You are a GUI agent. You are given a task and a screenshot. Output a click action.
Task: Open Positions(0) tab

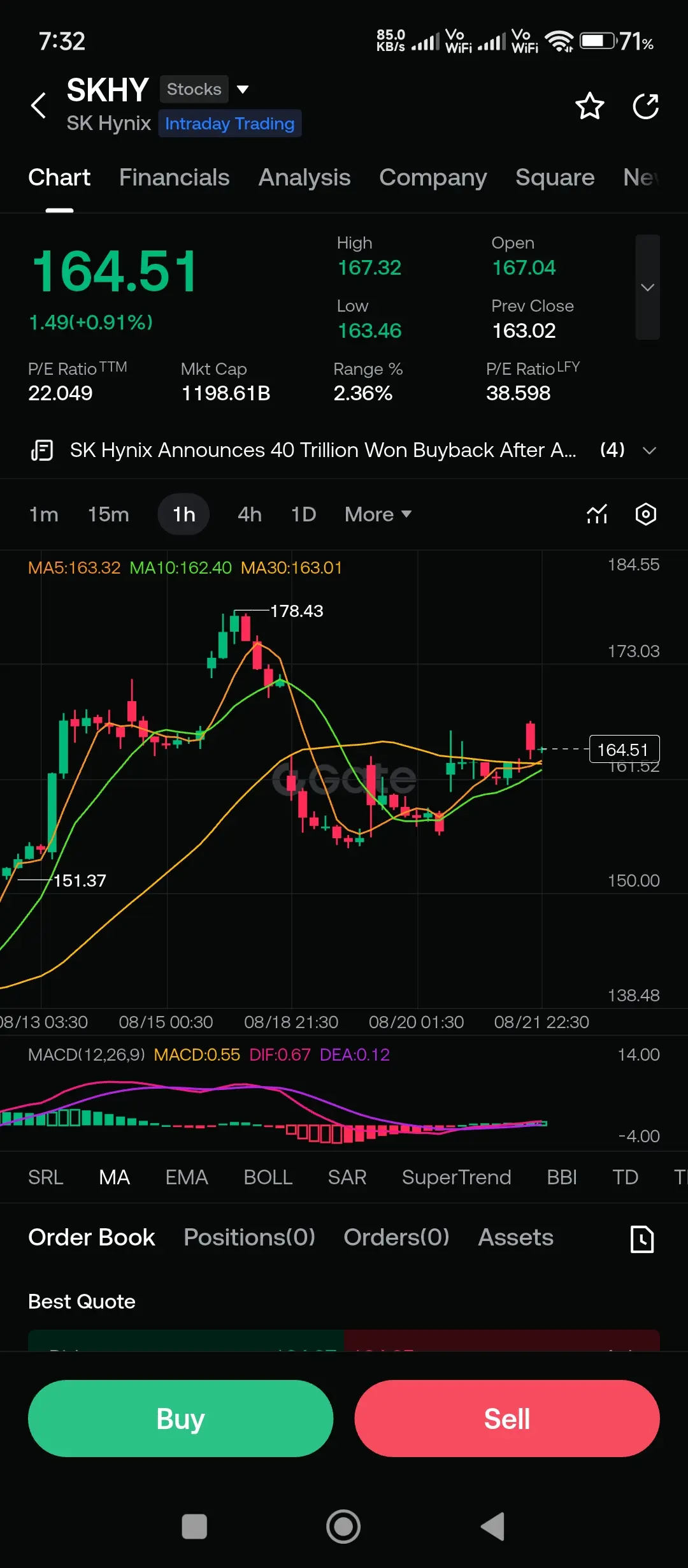click(250, 1237)
